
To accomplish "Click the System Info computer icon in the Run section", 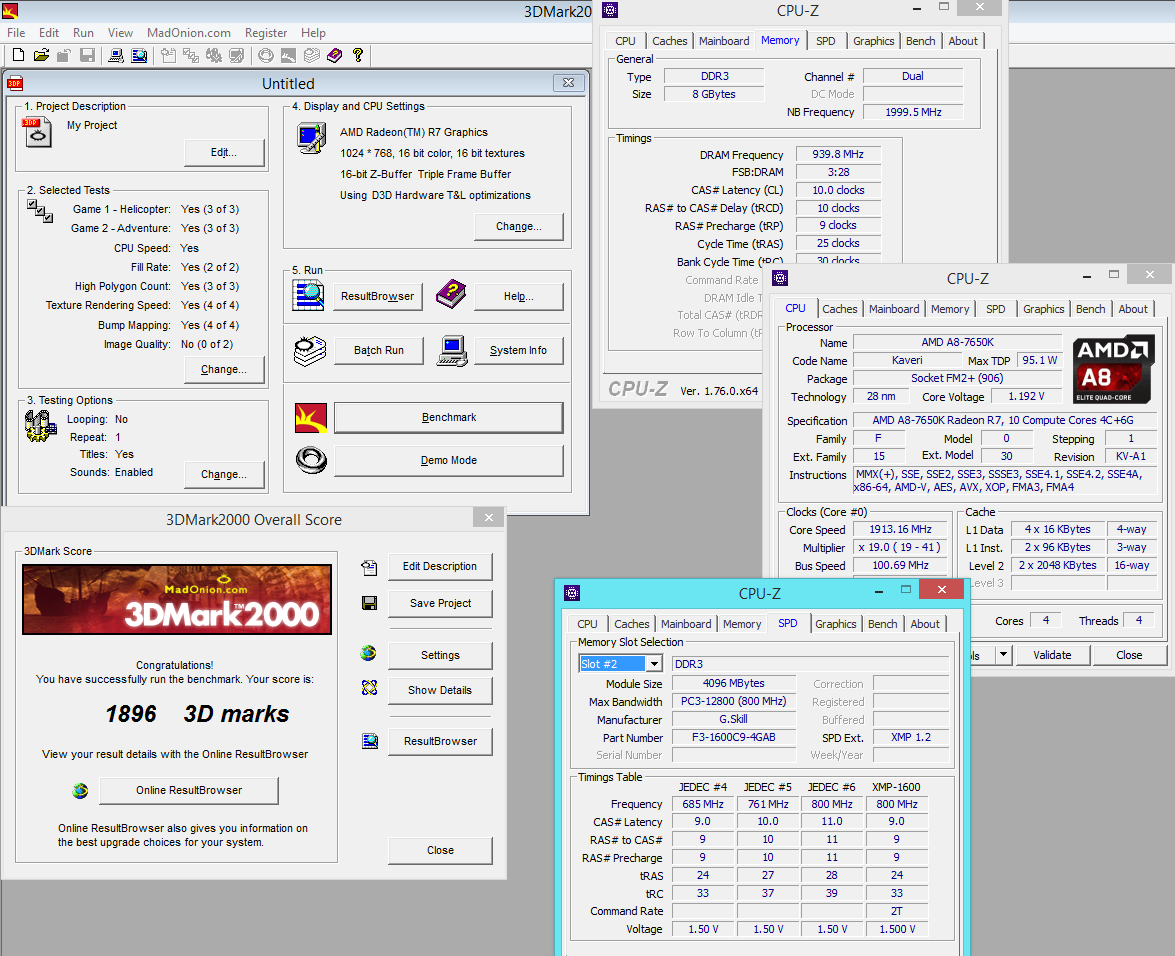I will click(x=452, y=351).
